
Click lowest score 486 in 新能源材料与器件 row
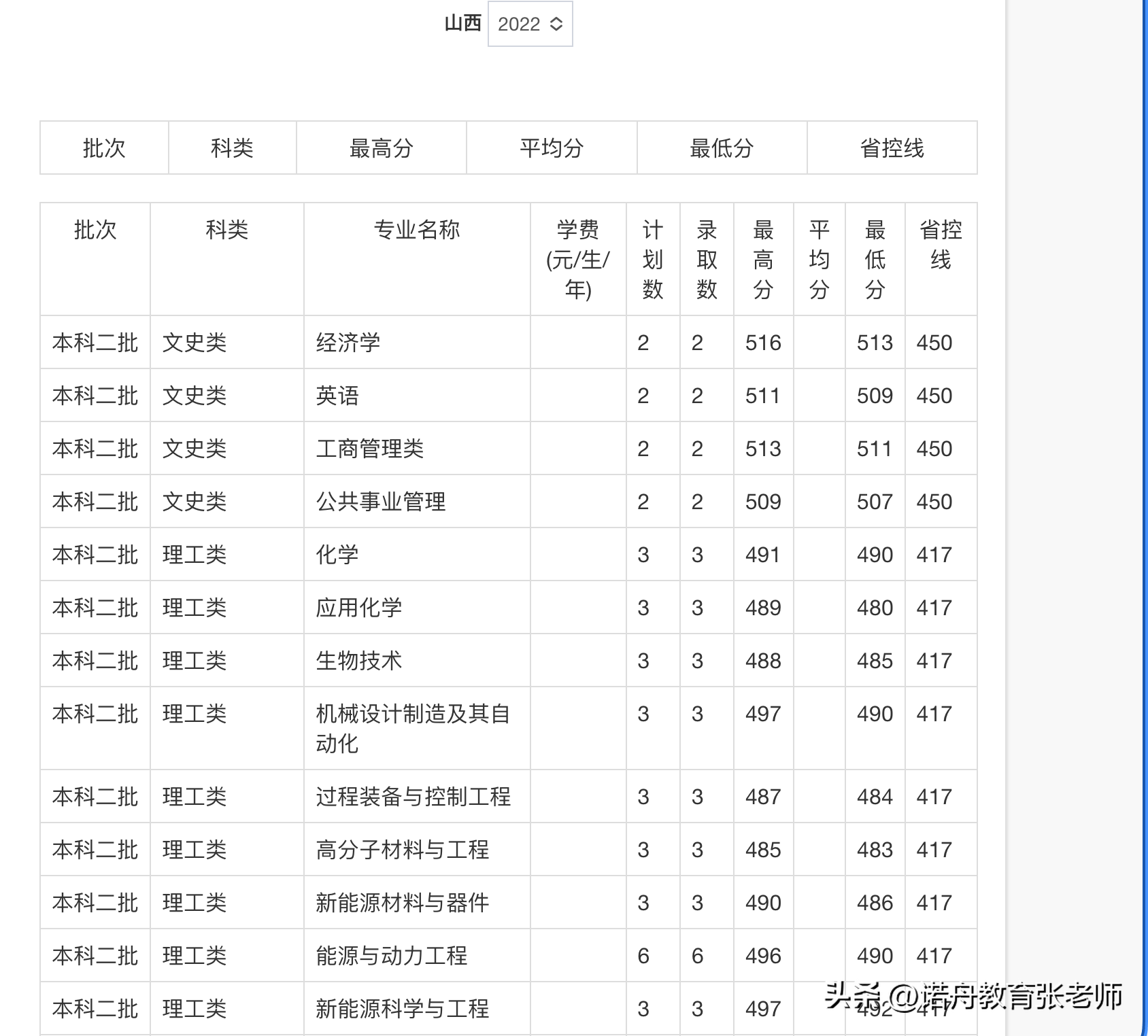875,903
